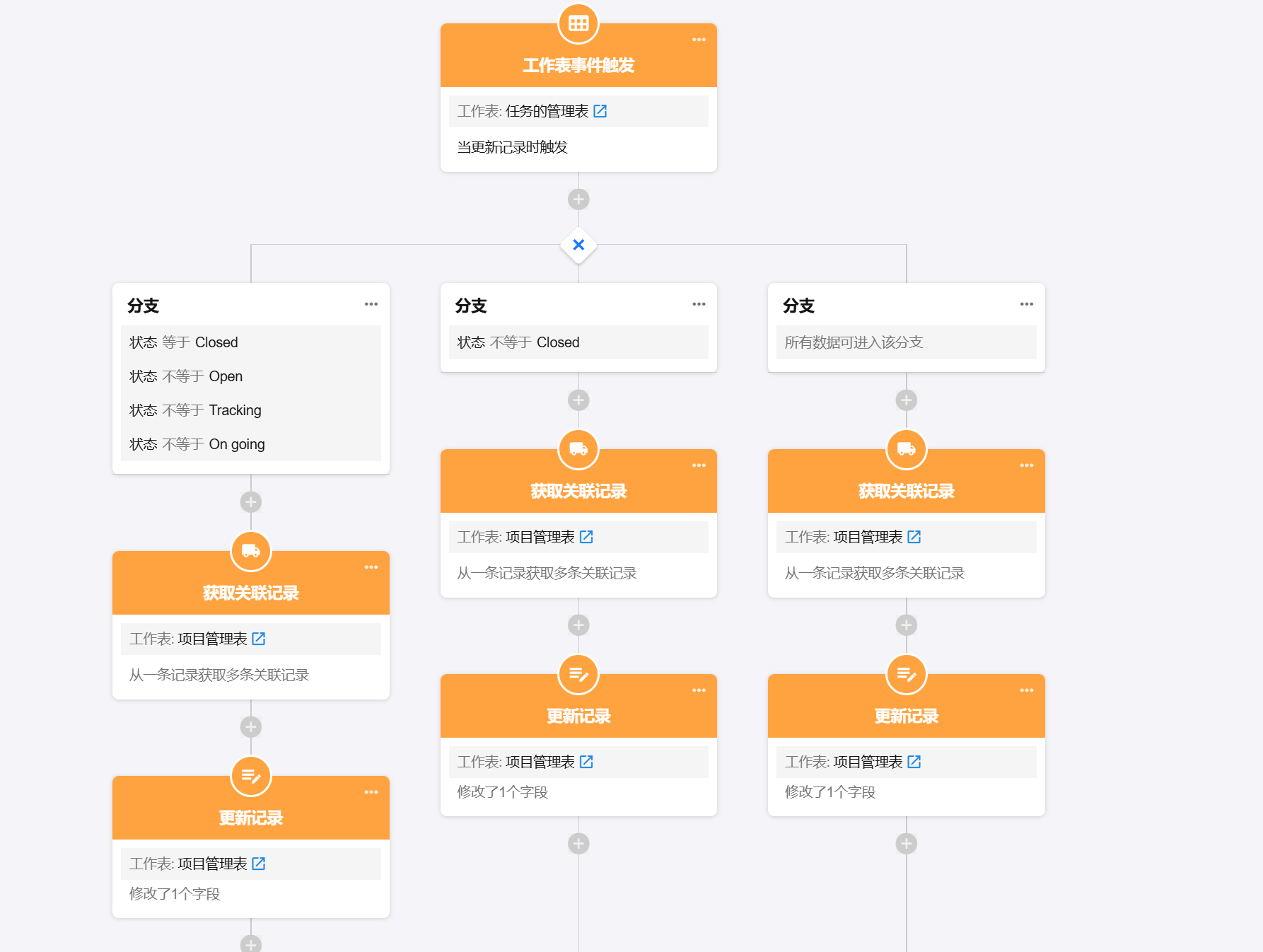The image size is (1263, 952).
Task: Open the 工作表事件触发 node header
Action: tap(578, 65)
